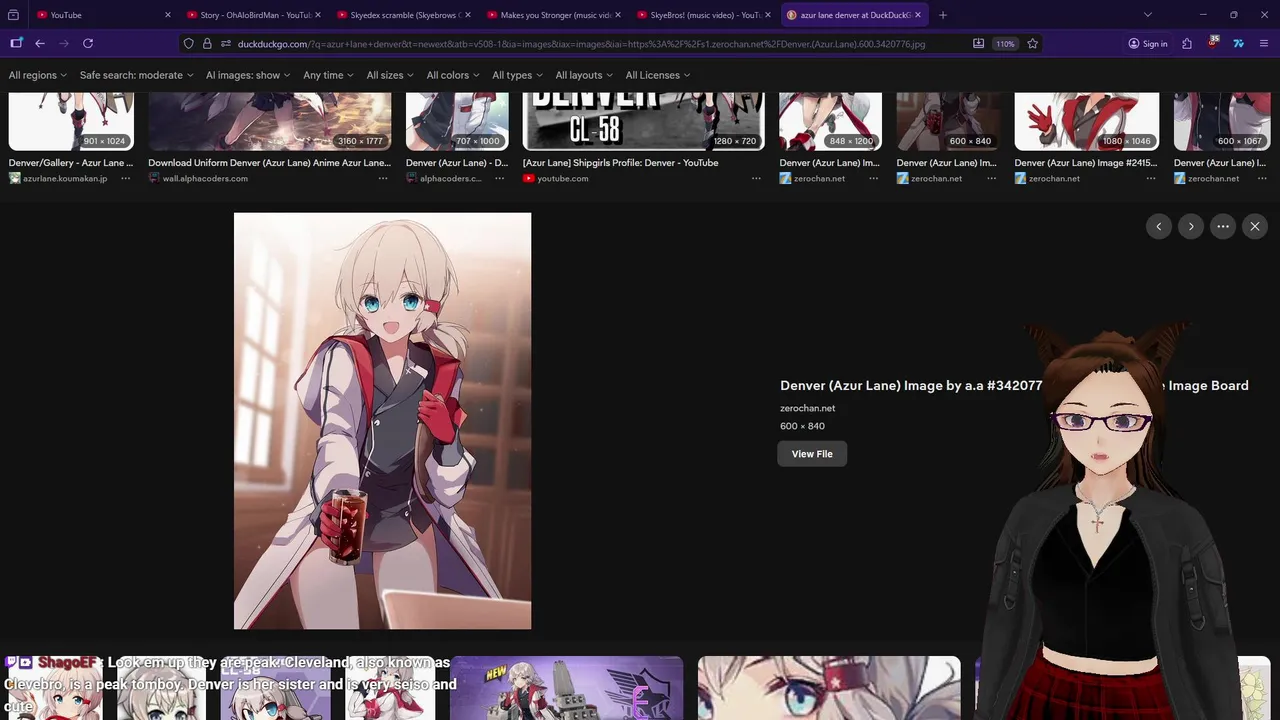Expand Safe search: moderate dropdown

tap(137, 75)
